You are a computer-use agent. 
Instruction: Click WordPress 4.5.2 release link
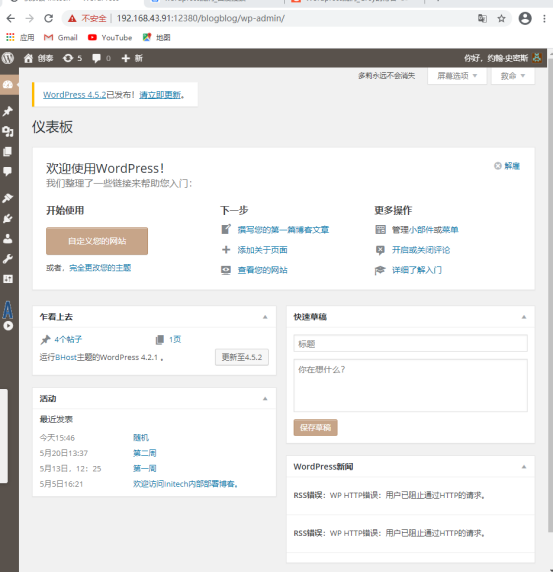pyautogui.click(x=74, y=95)
